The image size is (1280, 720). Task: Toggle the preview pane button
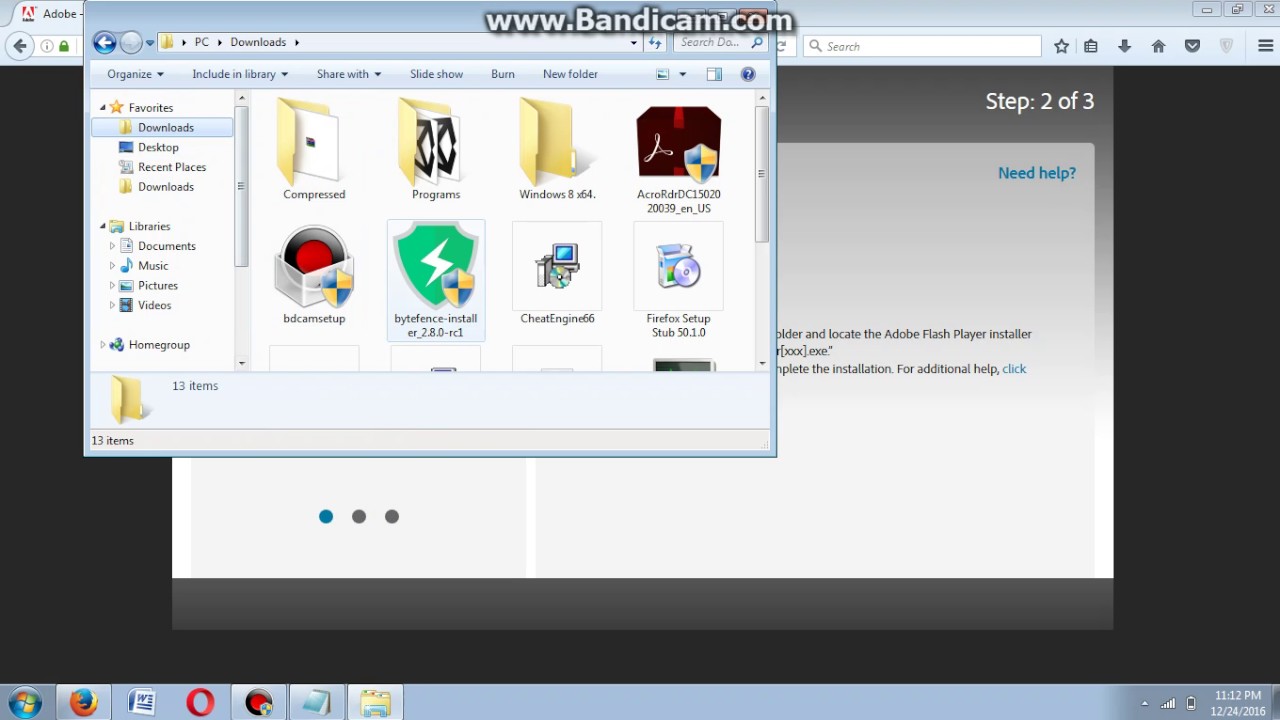714,74
